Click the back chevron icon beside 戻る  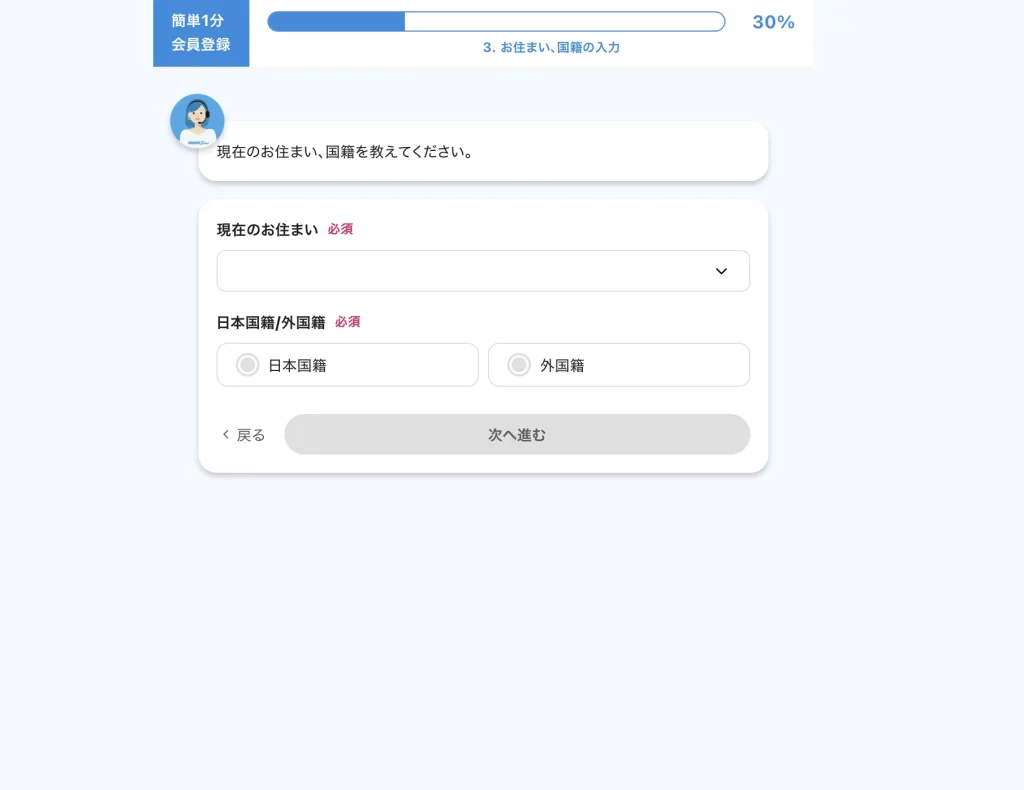(x=226, y=434)
